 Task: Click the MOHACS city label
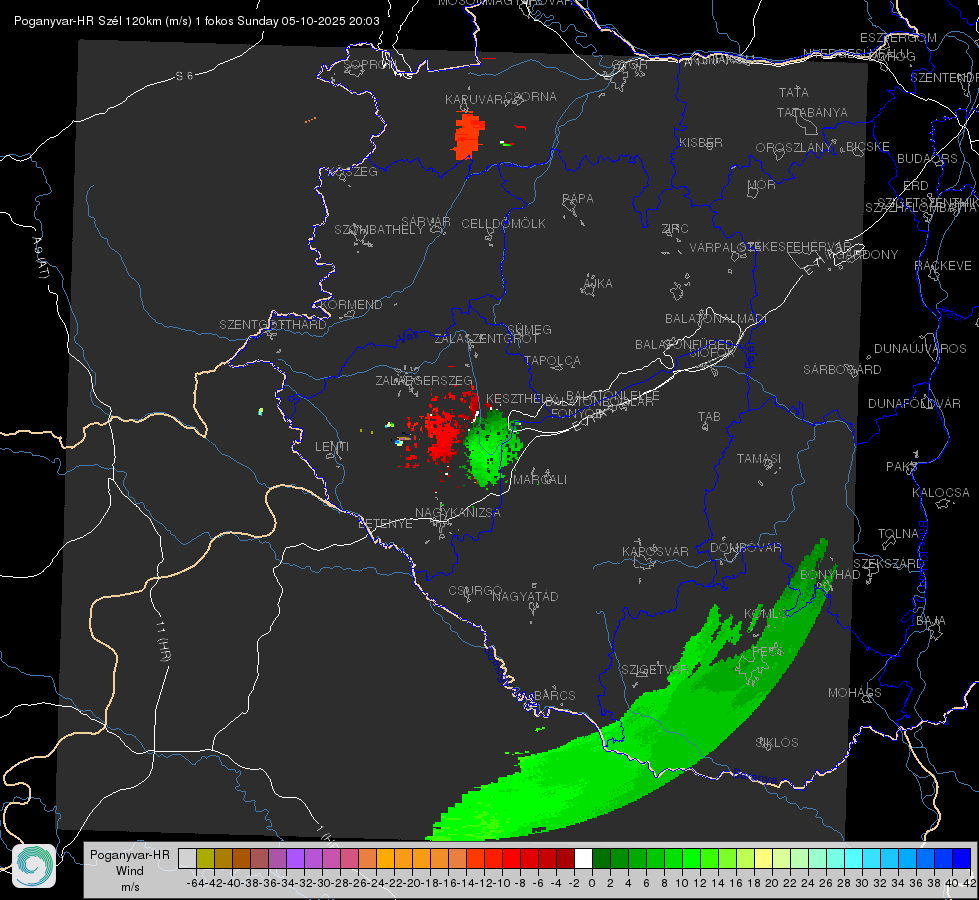coord(855,693)
